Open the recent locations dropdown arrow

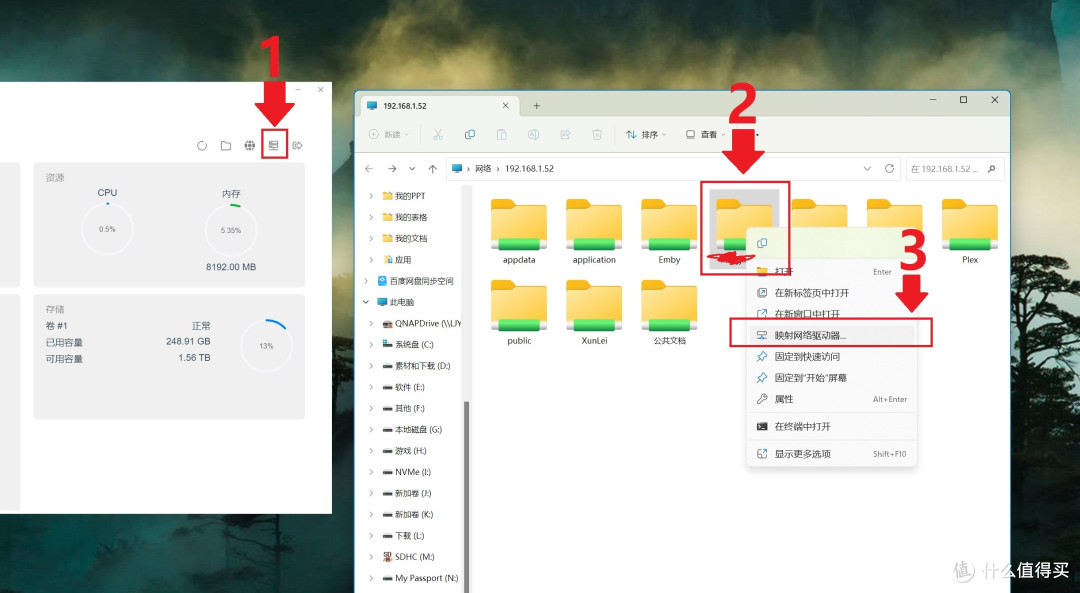(x=412, y=169)
